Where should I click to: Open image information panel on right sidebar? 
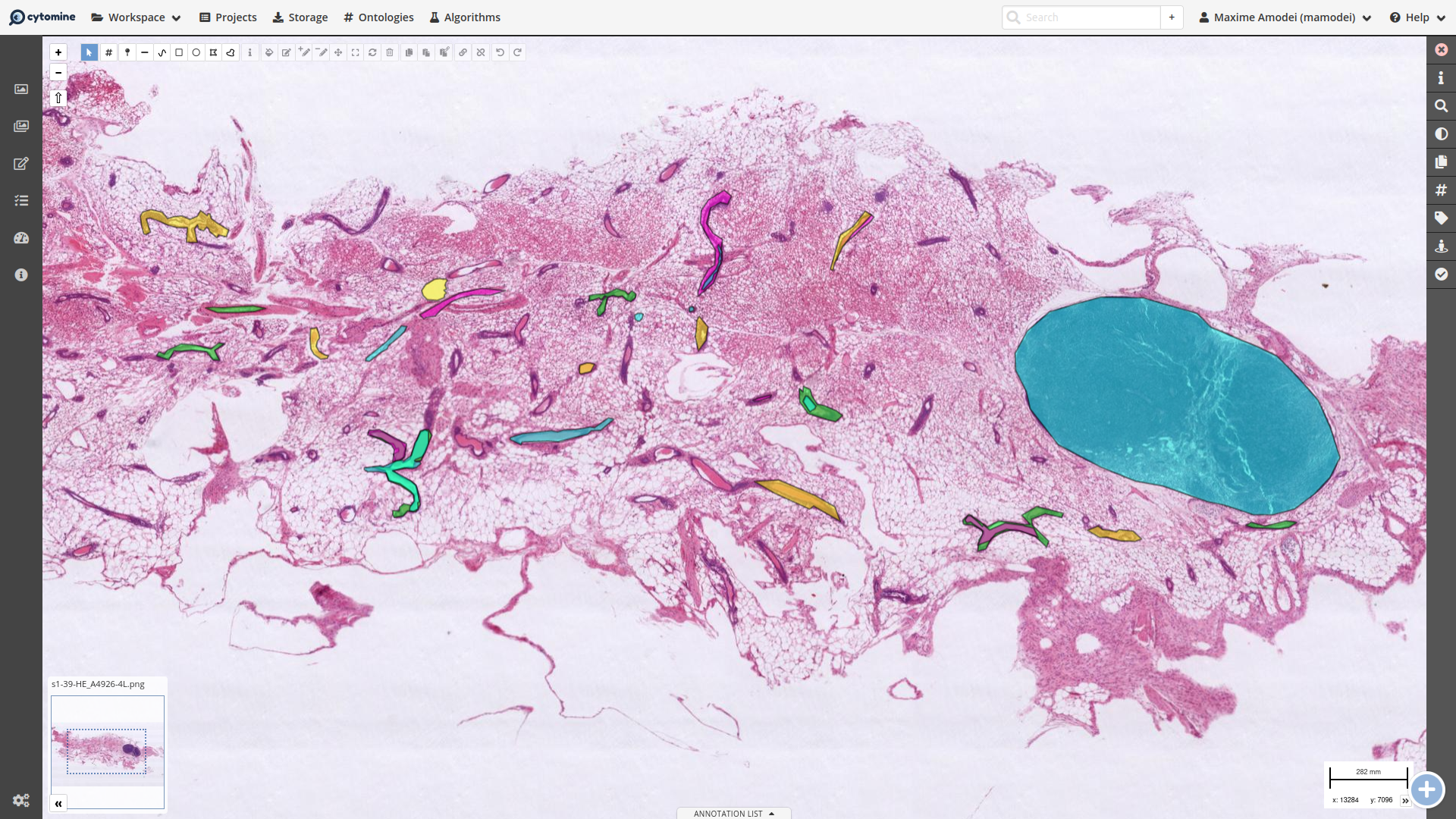(x=1442, y=78)
